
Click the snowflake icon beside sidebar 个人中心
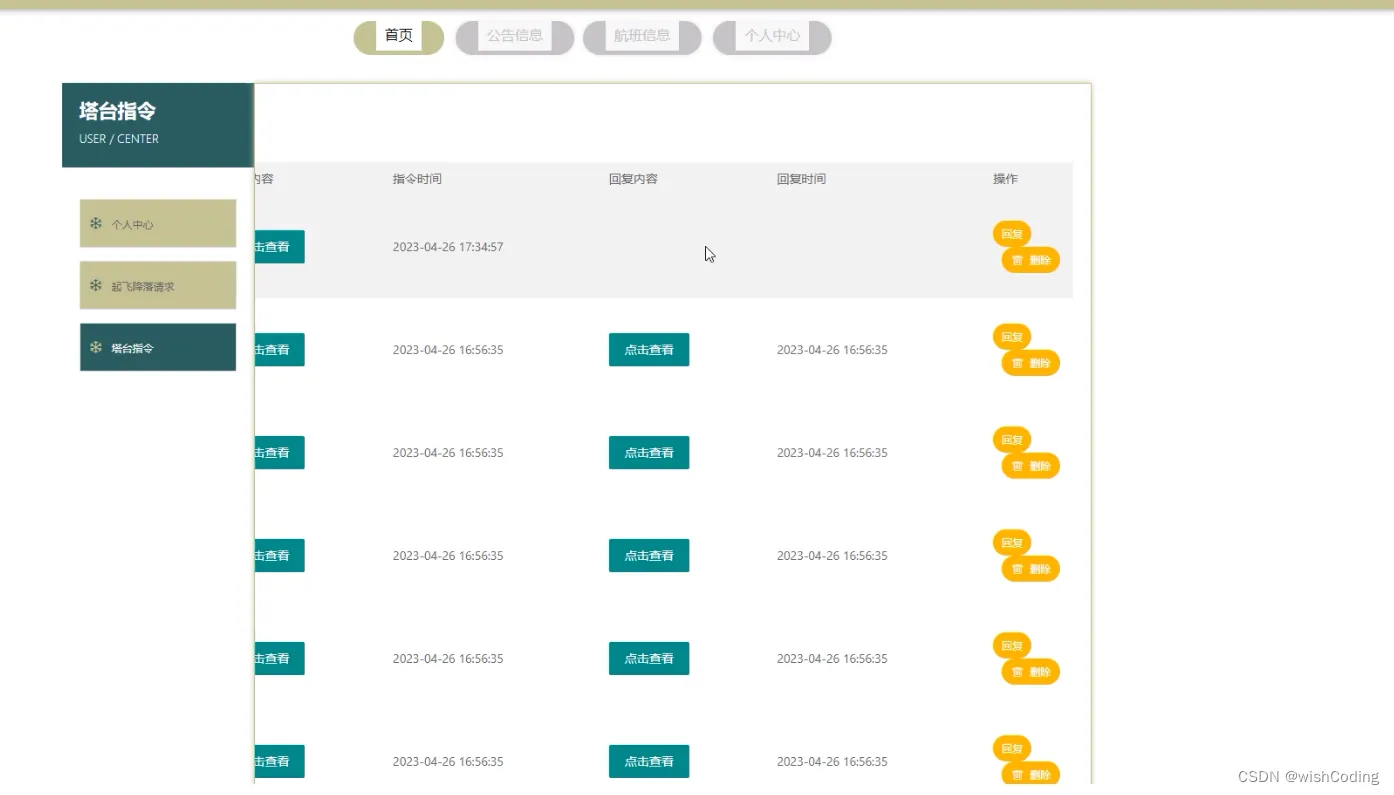[x=96, y=223]
